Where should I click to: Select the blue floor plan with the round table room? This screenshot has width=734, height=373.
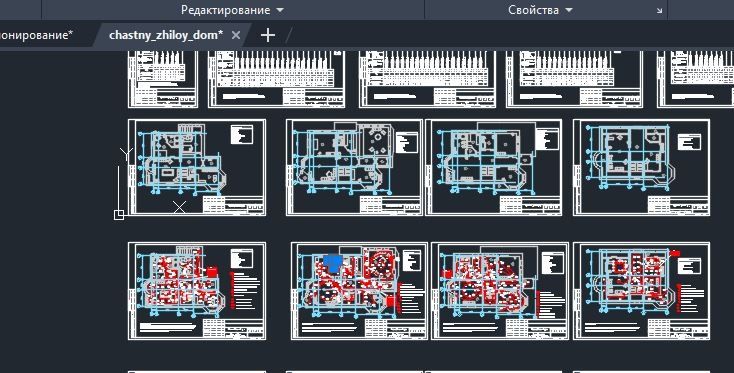point(354,167)
